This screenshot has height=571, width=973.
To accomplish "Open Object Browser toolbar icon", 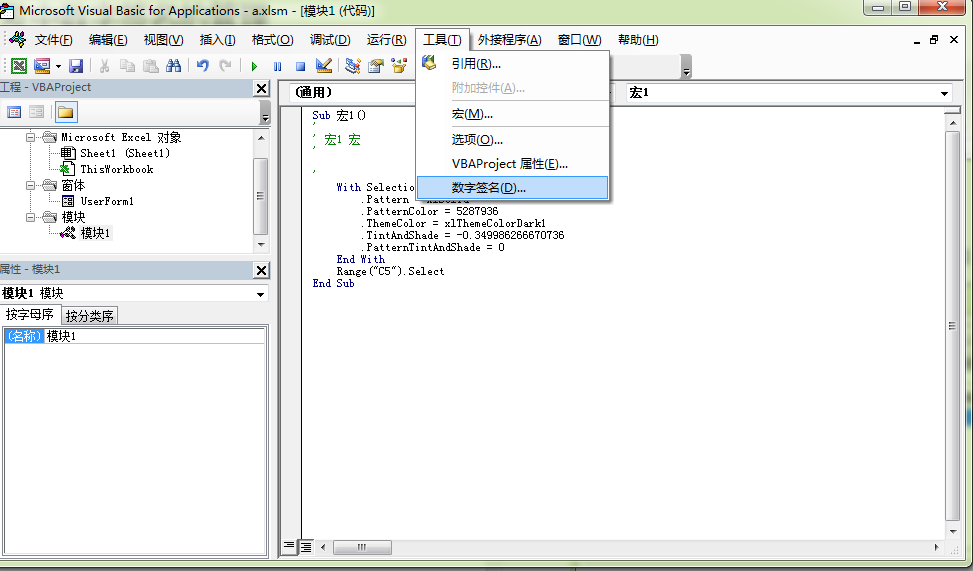I will point(398,65).
